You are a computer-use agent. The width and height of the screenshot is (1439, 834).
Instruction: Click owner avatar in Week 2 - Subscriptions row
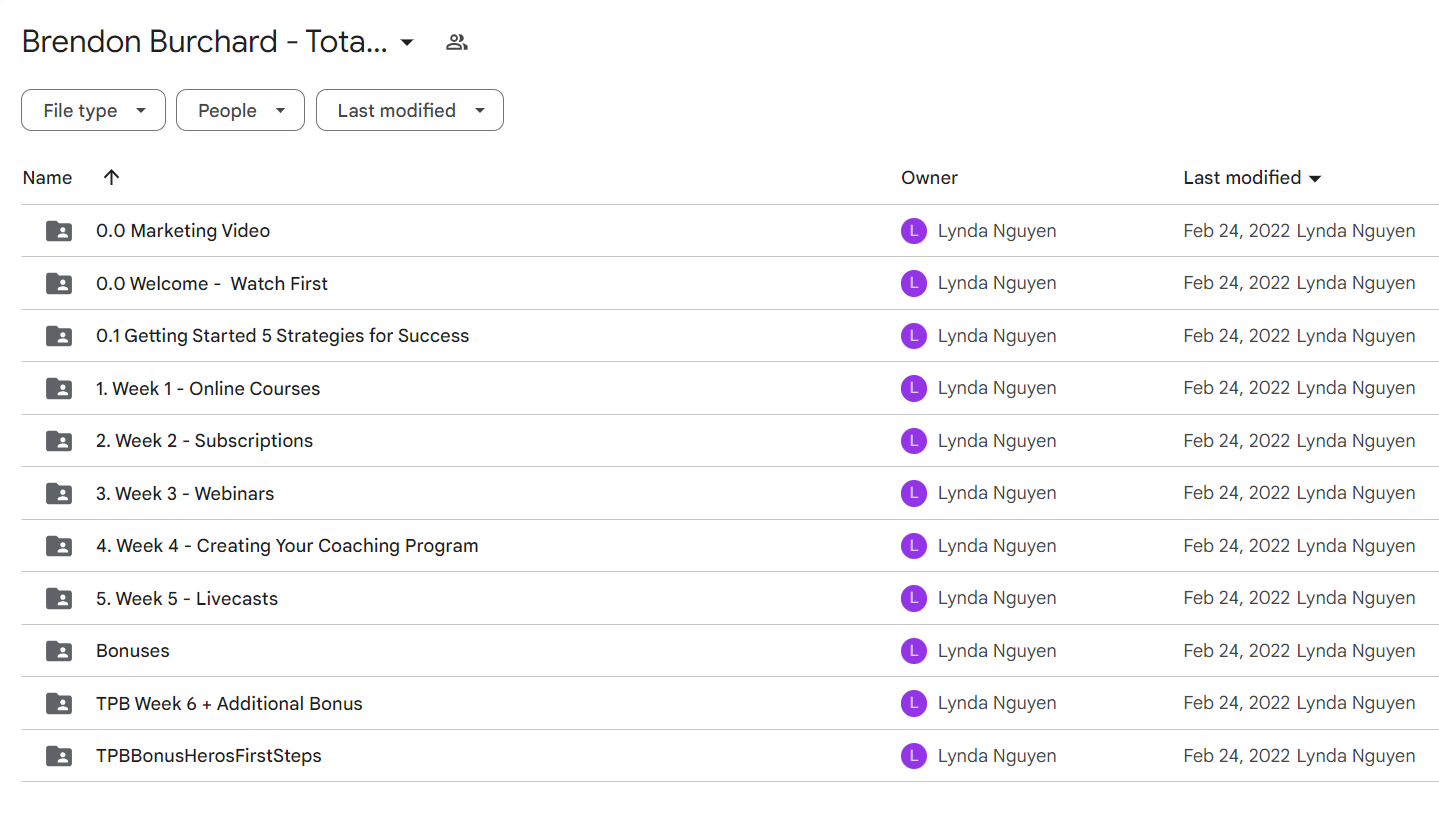pos(914,441)
